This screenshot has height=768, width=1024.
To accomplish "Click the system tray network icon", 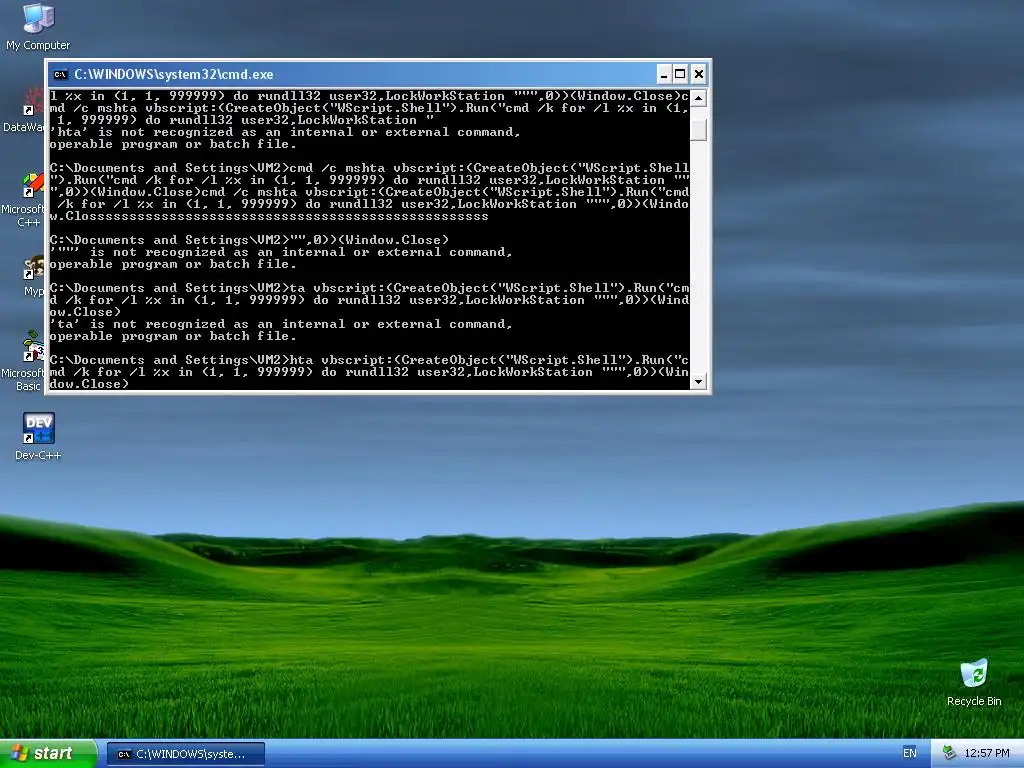I will [949, 753].
